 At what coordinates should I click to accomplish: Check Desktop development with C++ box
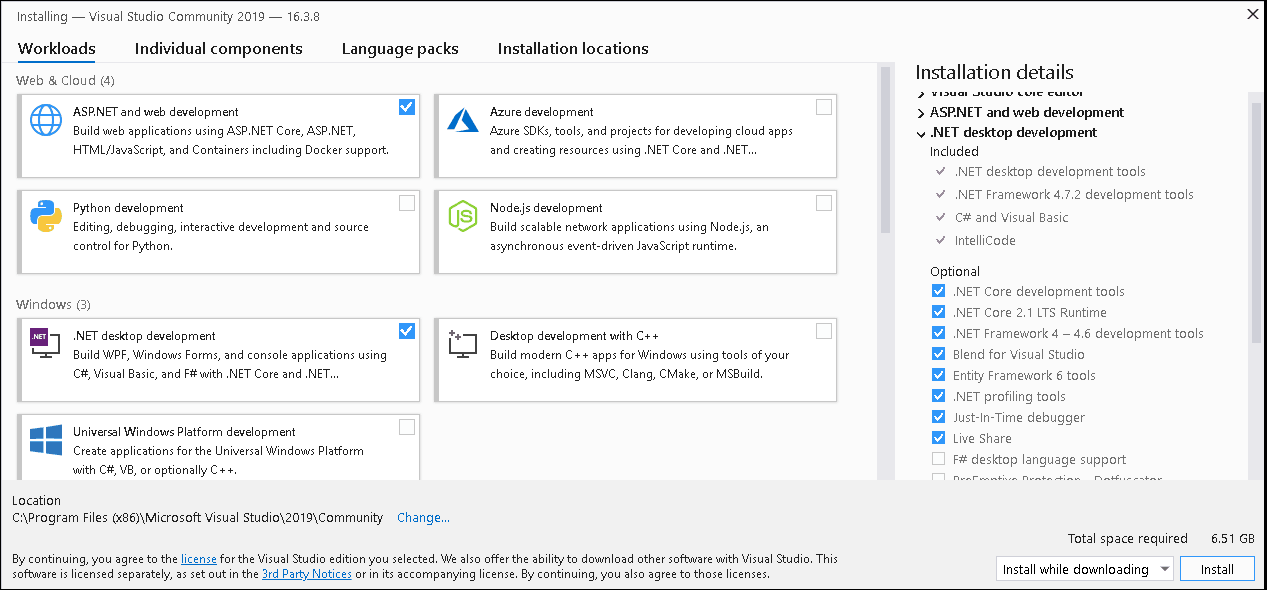823,331
